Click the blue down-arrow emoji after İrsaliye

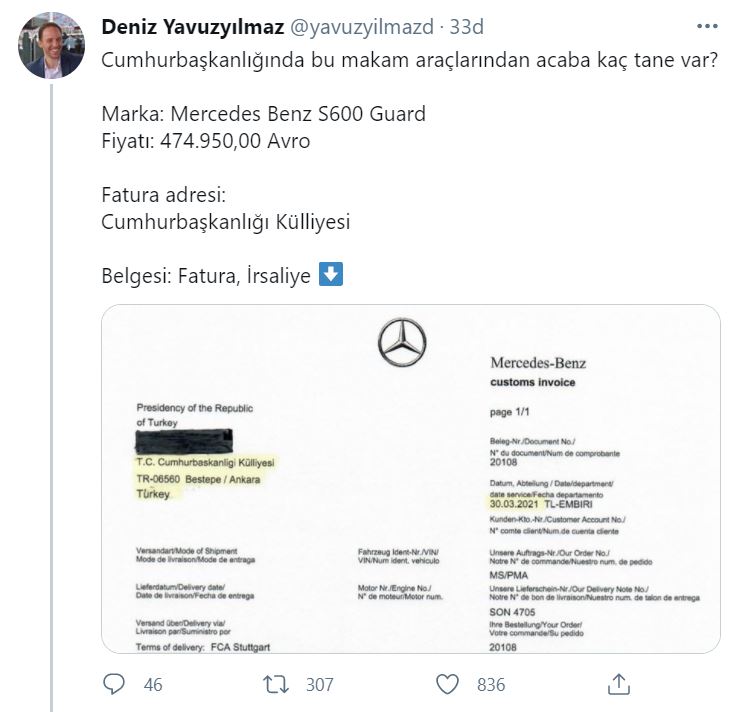pos(329,275)
